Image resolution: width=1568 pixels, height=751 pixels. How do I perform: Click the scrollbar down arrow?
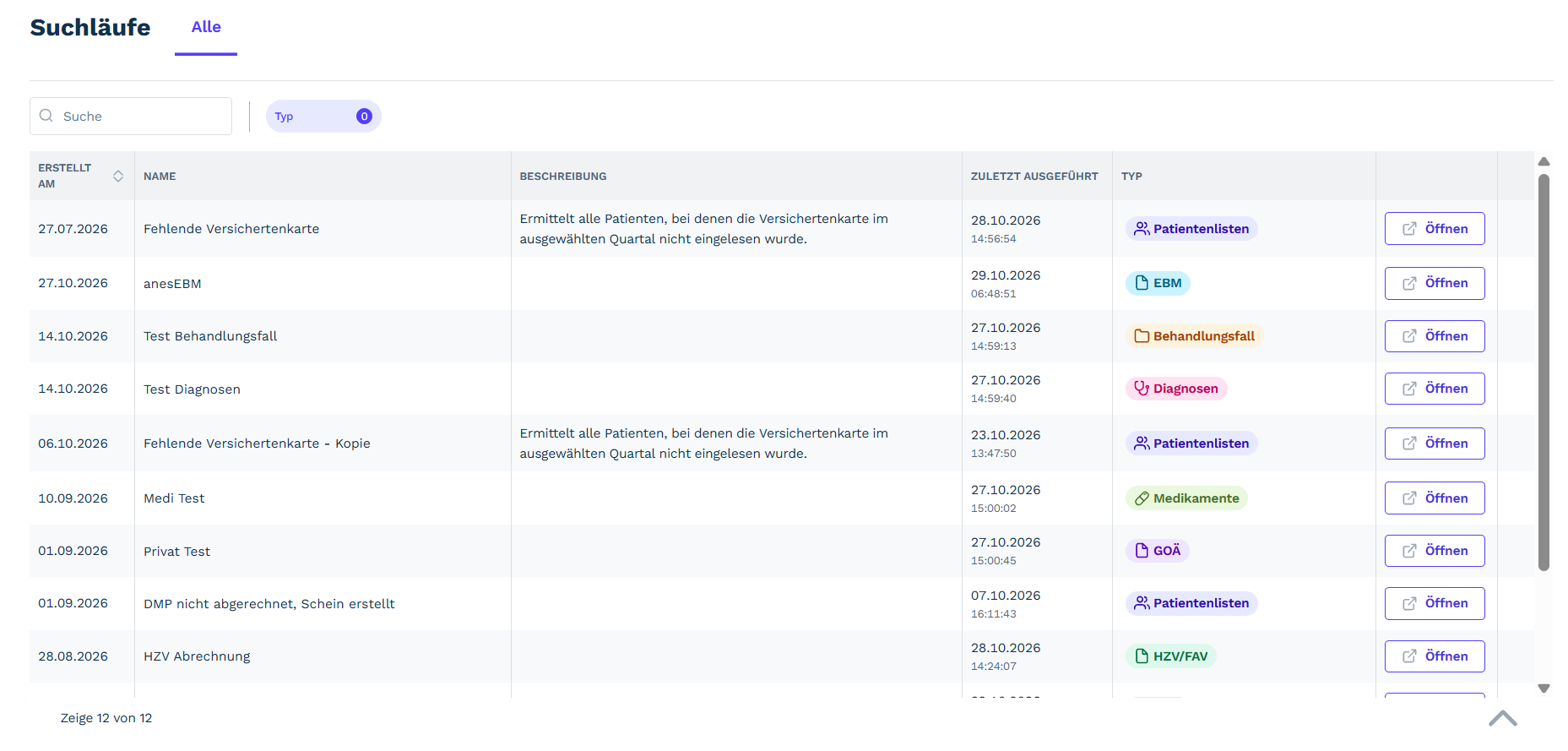[x=1544, y=688]
